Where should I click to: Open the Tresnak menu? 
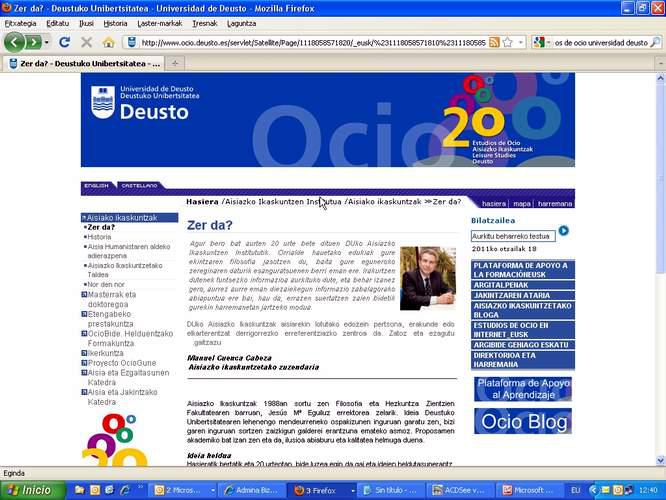click(x=205, y=23)
